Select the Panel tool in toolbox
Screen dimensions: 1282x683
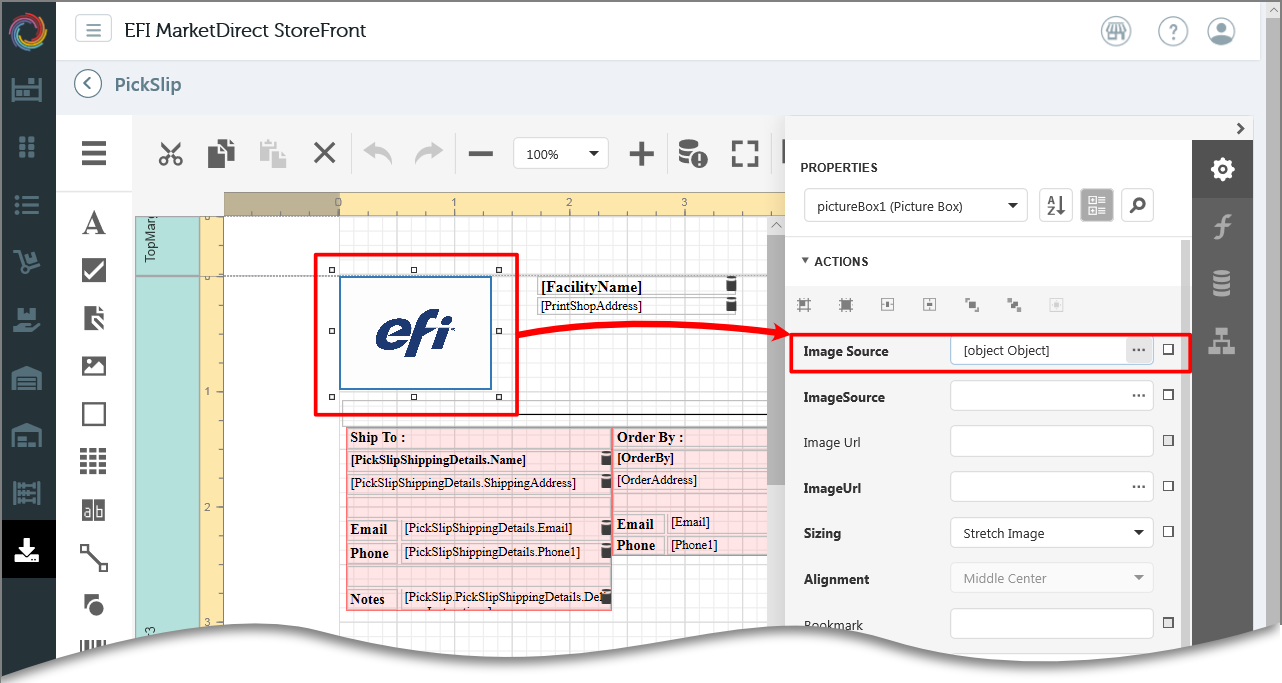pyautogui.click(x=94, y=414)
